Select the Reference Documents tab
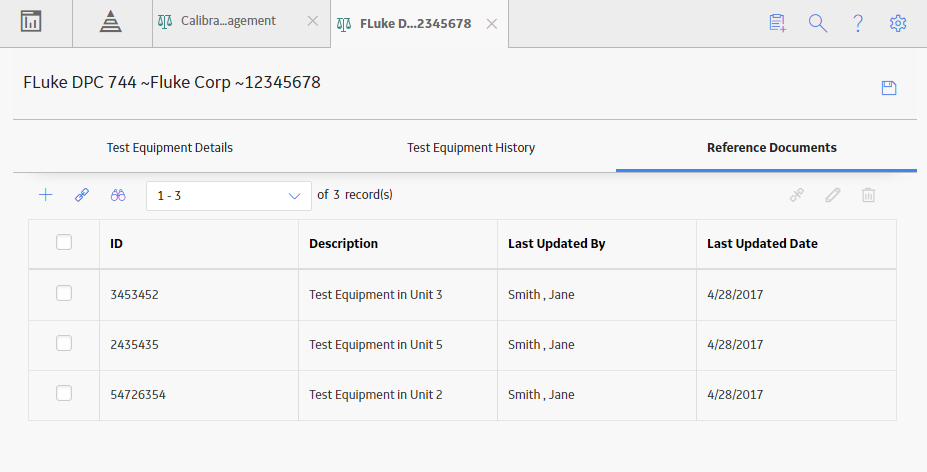The image size is (927, 472). (772, 148)
